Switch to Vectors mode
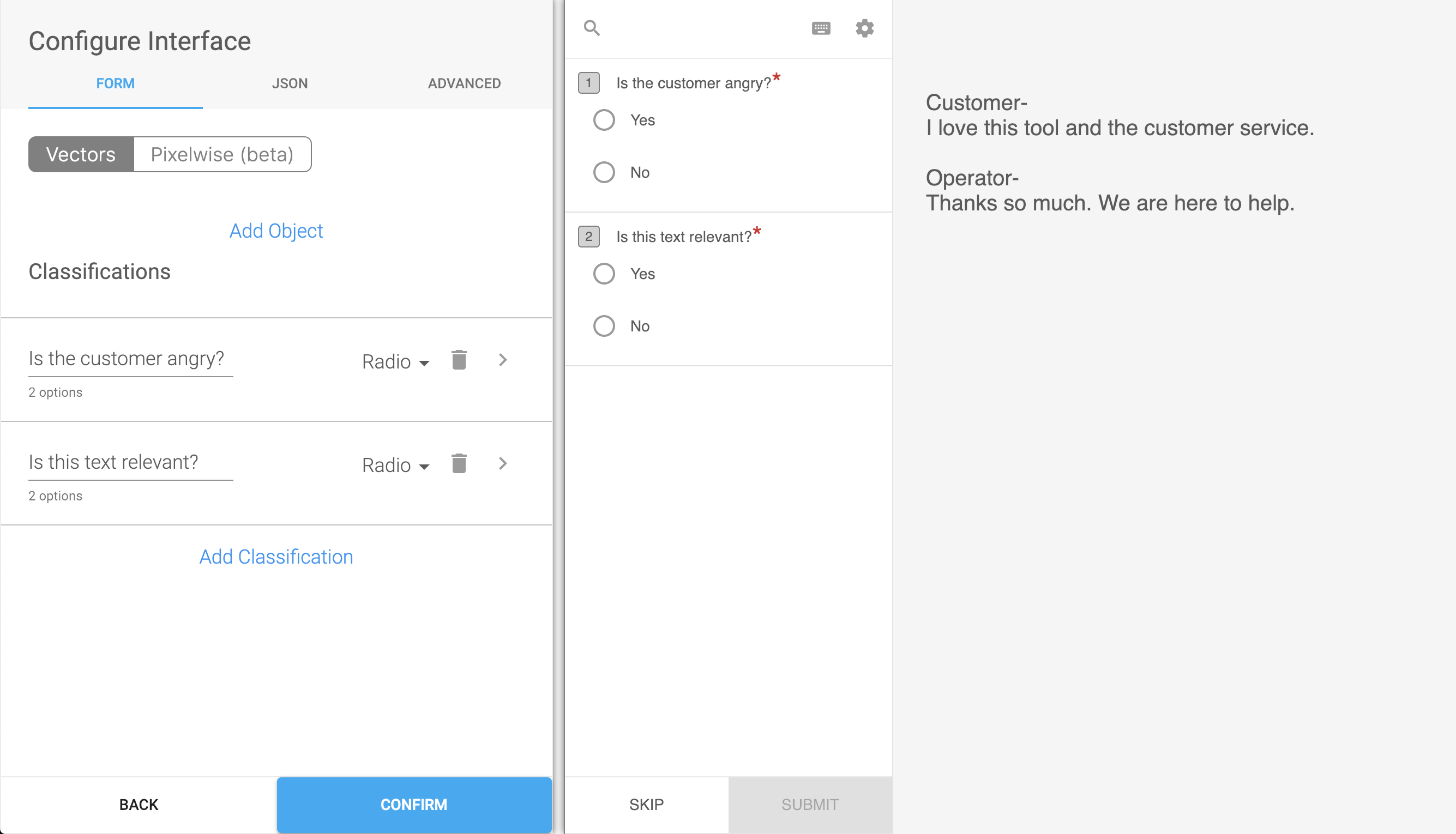 [x=81, y=154]
